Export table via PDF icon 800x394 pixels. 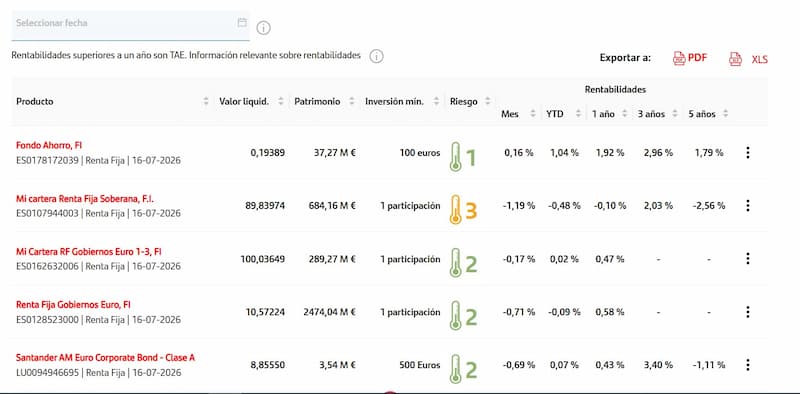pos(679,58)
